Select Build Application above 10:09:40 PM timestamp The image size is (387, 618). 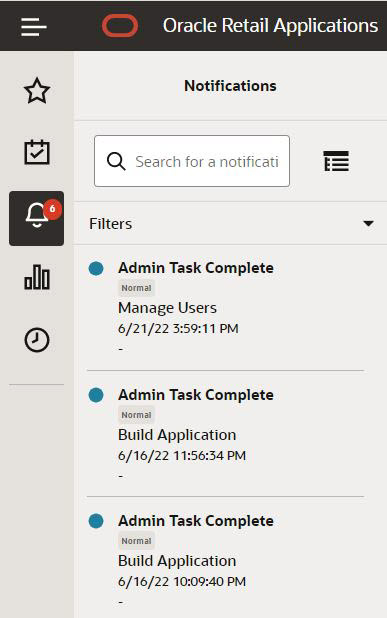[177, 561]
